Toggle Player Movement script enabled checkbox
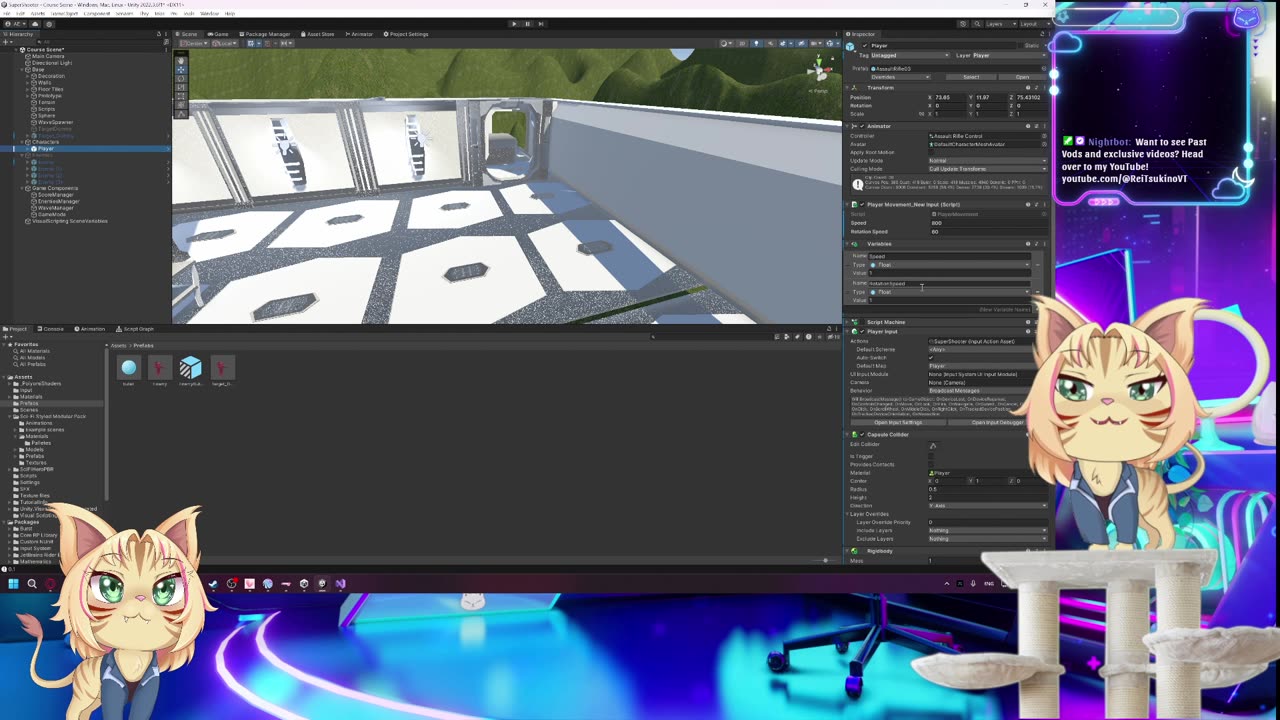This screenshot has width=1280, height=720. pyautogui.click(x=861, y=204)
